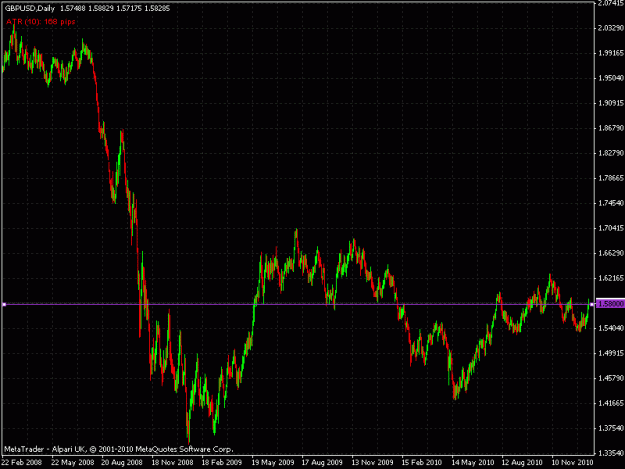Click the 19 May 2009 date label
This screenshot has height=469, width=625.
(x=273, y=463)
